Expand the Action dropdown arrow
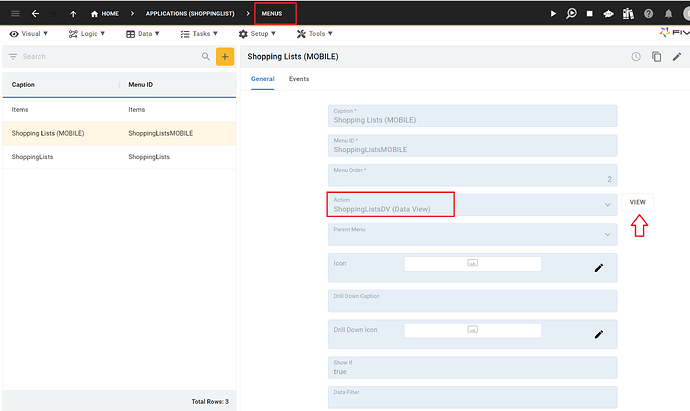This screenshot has width=690, height=411. [607, 205]
